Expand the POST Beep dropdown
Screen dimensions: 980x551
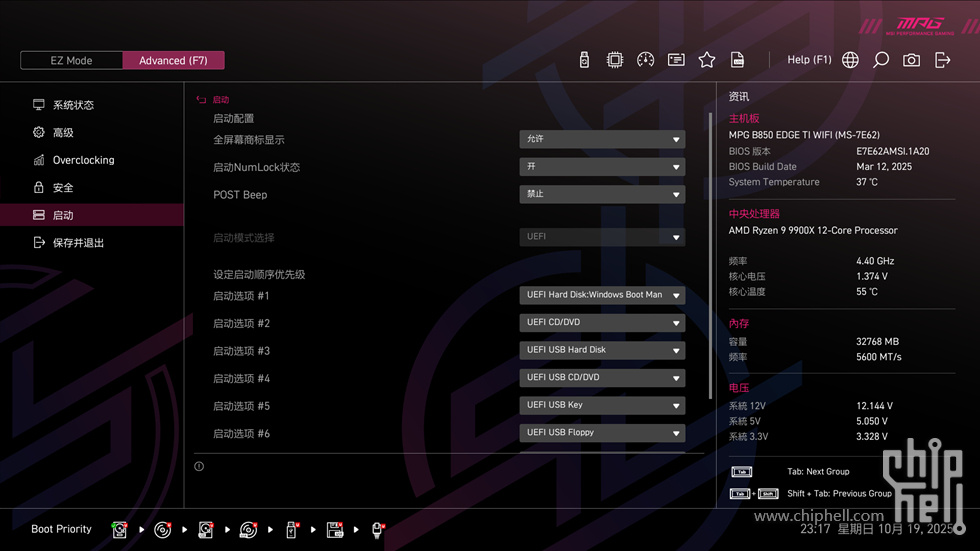602,194
